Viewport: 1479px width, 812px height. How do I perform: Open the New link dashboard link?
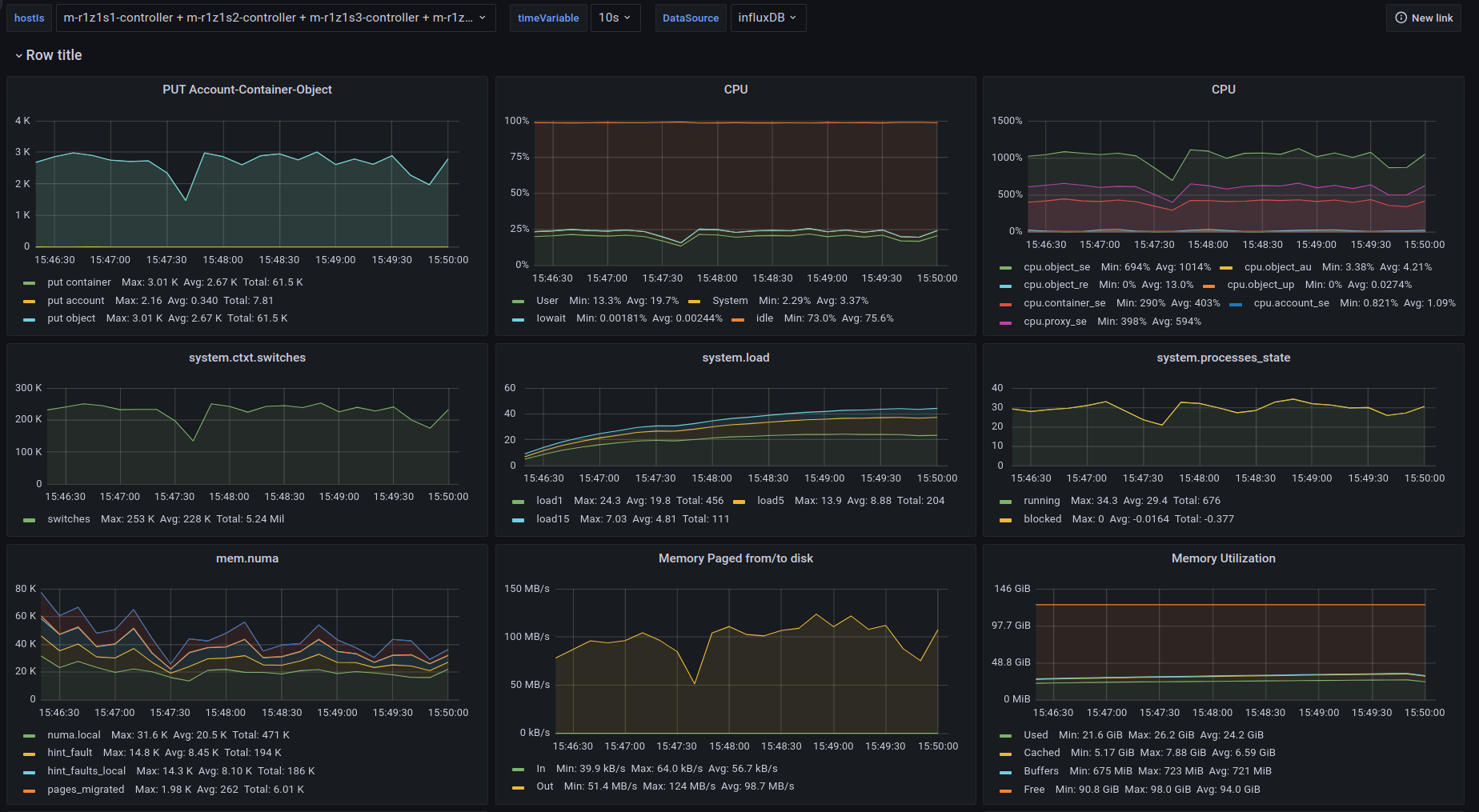coord(1424,18)
